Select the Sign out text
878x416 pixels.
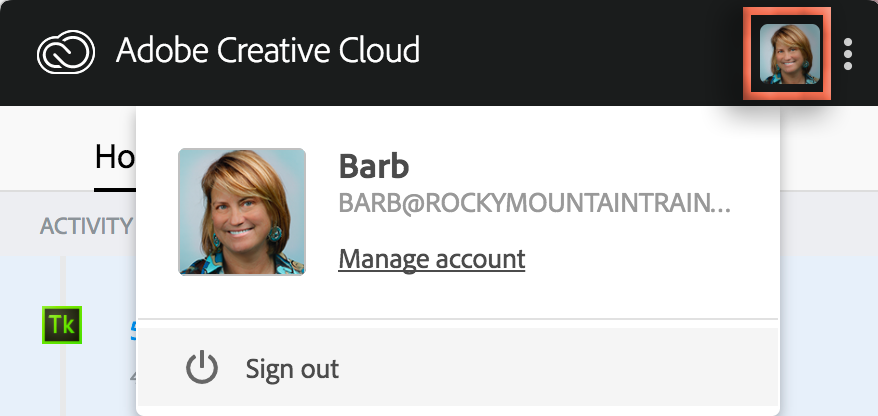point(292,369)
